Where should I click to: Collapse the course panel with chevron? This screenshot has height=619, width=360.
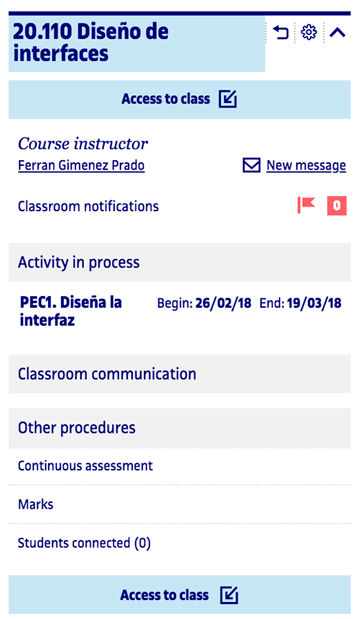(338, 32)
